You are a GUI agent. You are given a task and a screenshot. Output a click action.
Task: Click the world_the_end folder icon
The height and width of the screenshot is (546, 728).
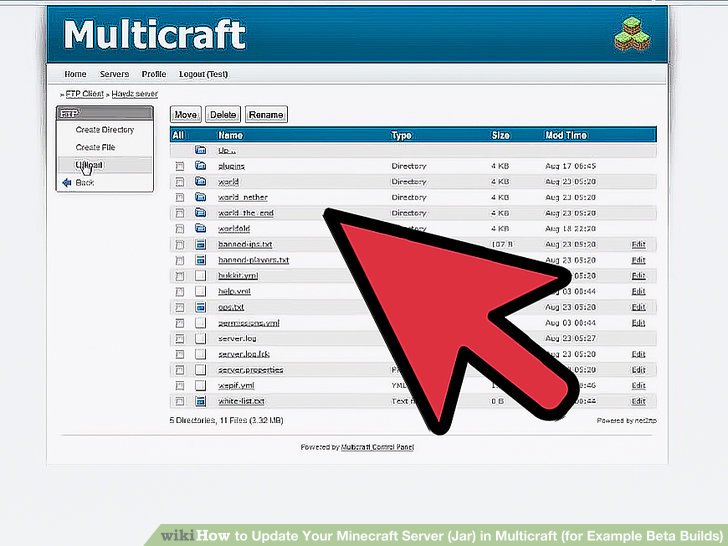[200, 213]
